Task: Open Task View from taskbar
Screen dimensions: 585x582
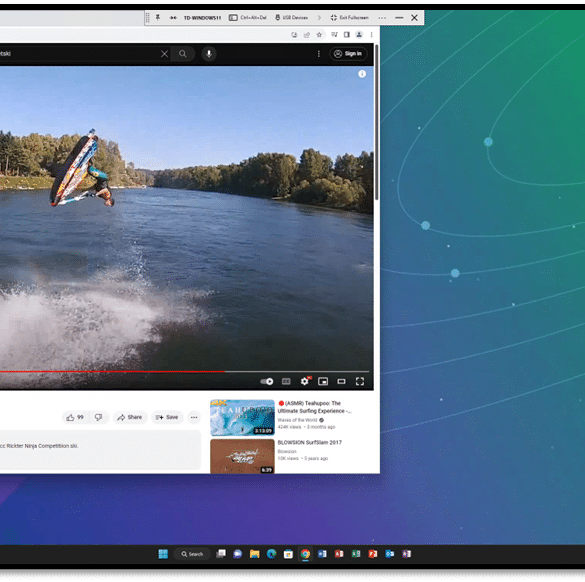Action: tap(221, 554)
